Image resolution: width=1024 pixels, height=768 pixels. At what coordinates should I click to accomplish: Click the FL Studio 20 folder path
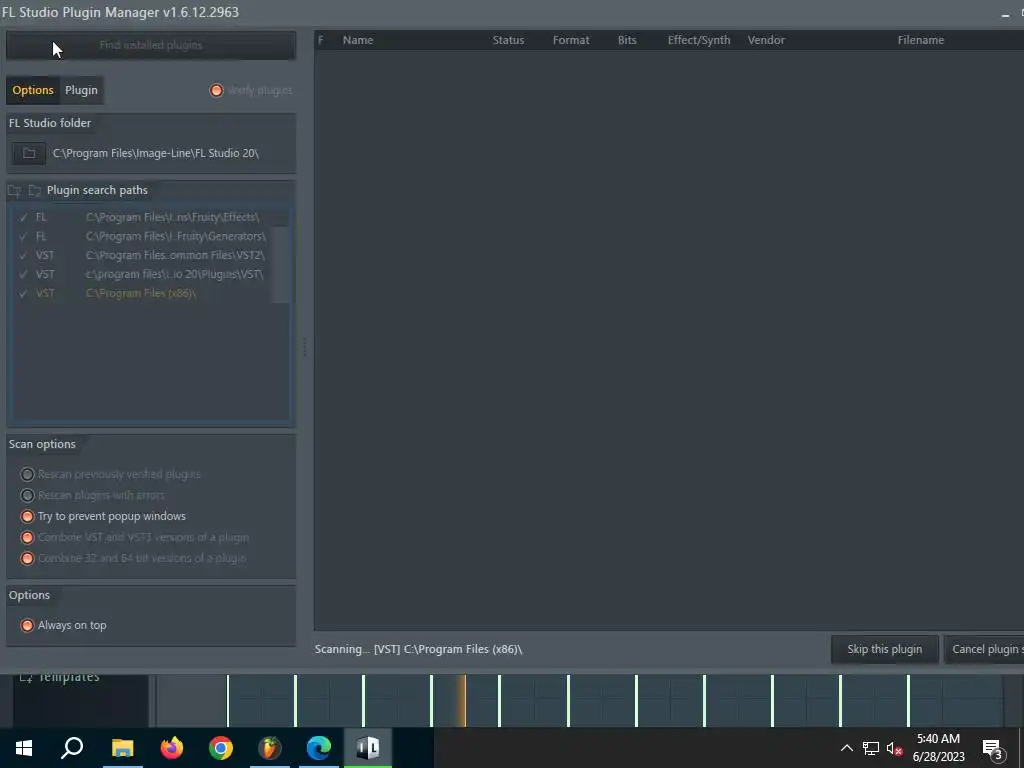[155, 153]
